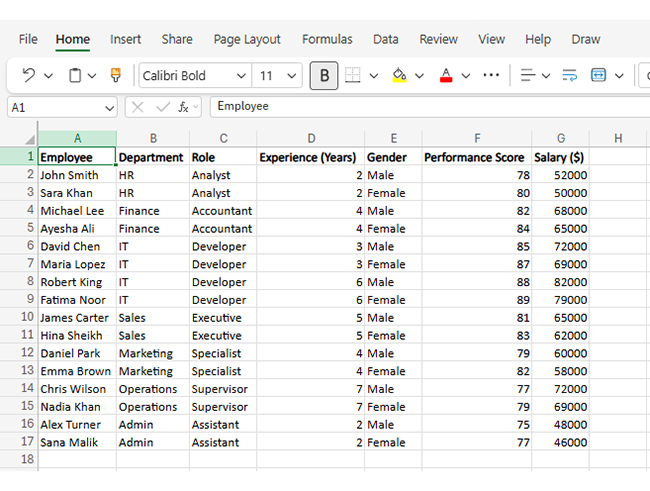Click Daniel Park's Specialist role cell
The height and width of the screenshot is (491, 650).
click(x=223, y=354)
